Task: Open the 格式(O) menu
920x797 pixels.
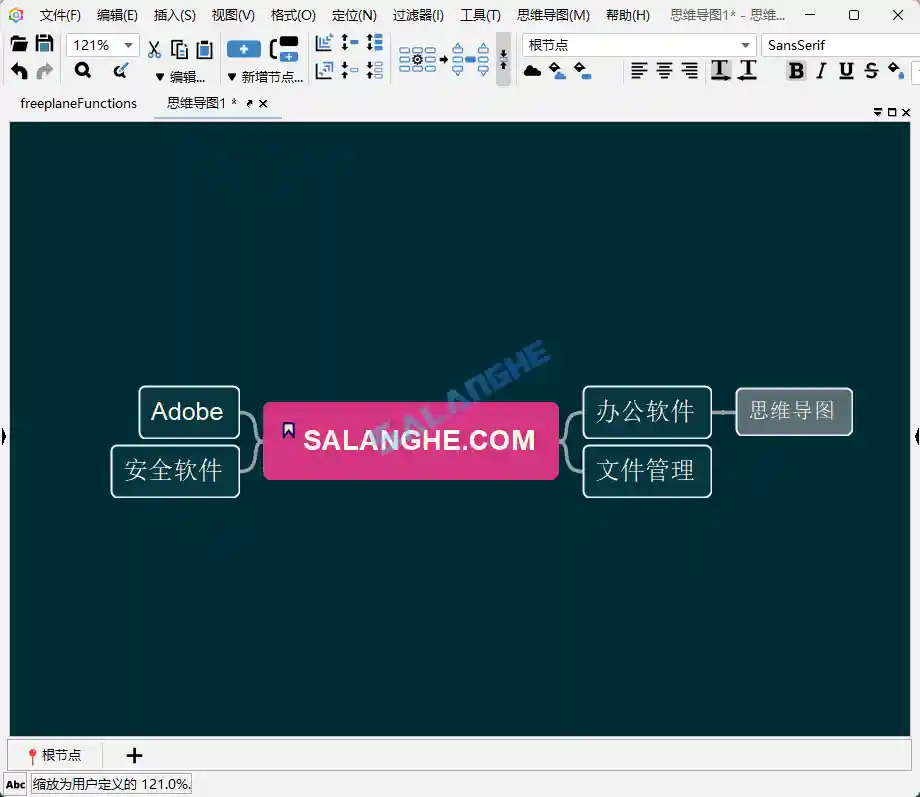Action: pos(292,15)
